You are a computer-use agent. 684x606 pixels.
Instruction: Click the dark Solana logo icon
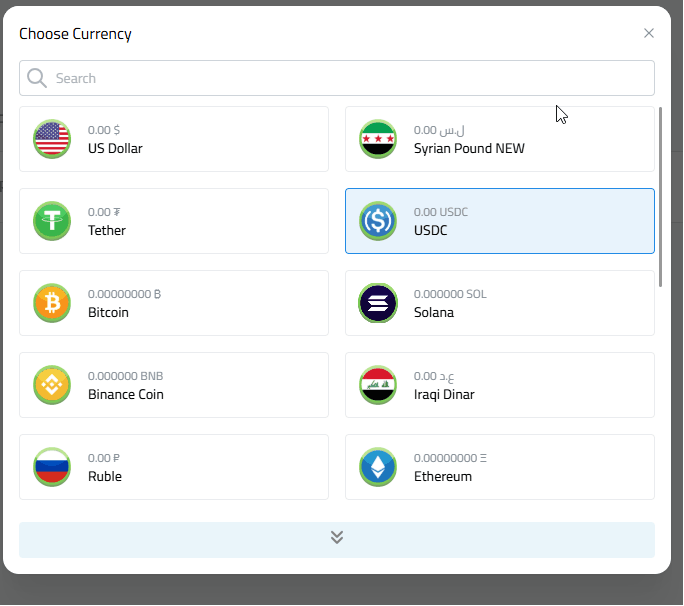[378, 303]
